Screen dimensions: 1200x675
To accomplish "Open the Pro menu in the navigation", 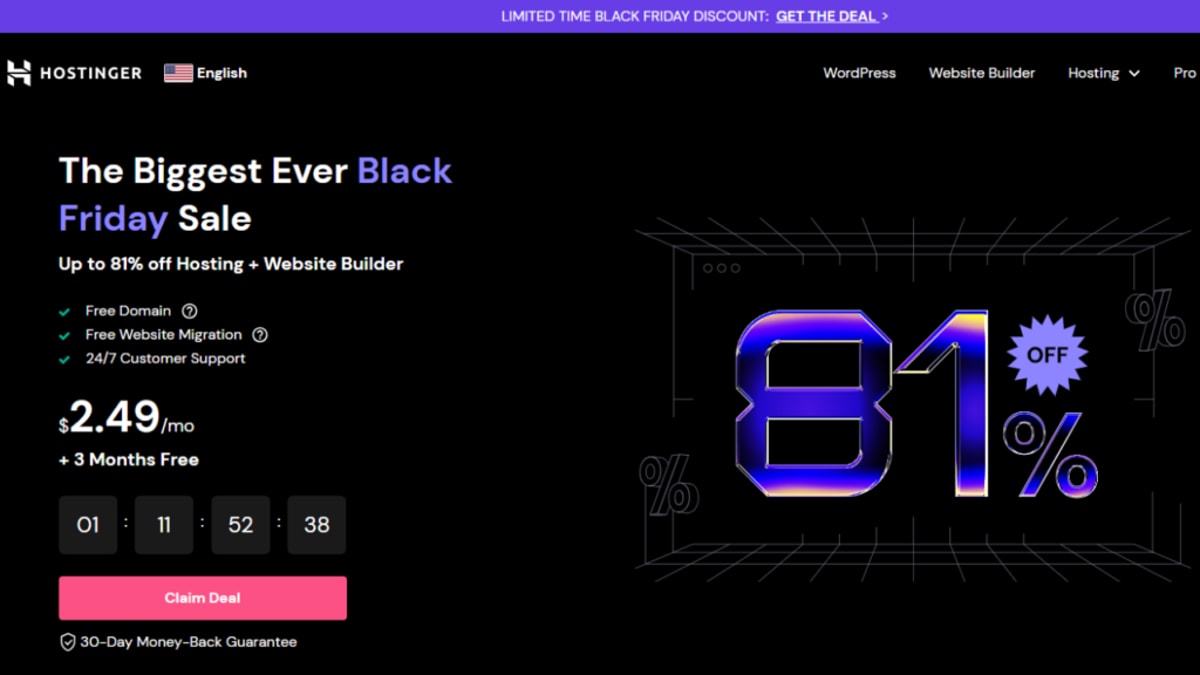I will [1184, 72].
